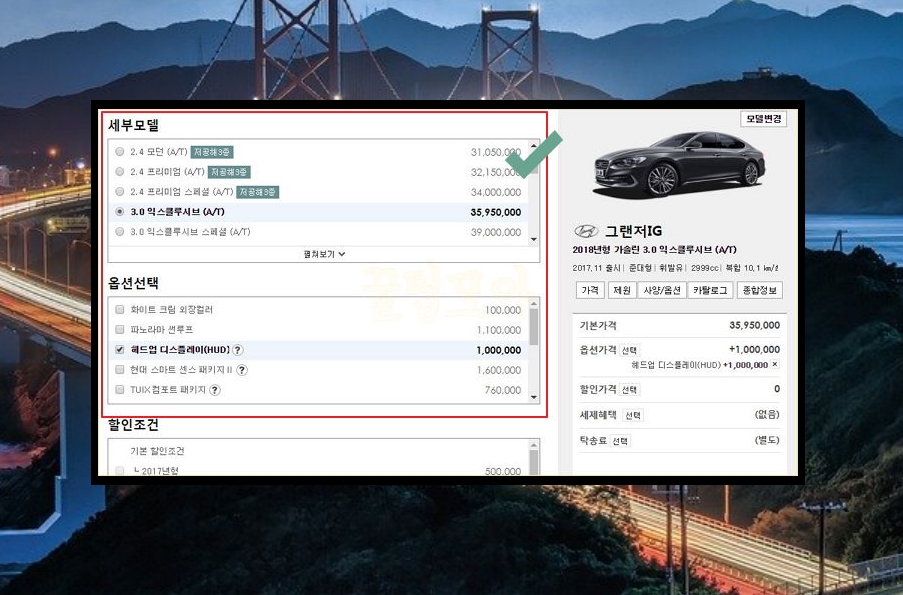Viewport: 903px width, 595px height.
Task: Remove 헤드업 디스플레이(HUD) with the x icon
Action: coord(775,365)
